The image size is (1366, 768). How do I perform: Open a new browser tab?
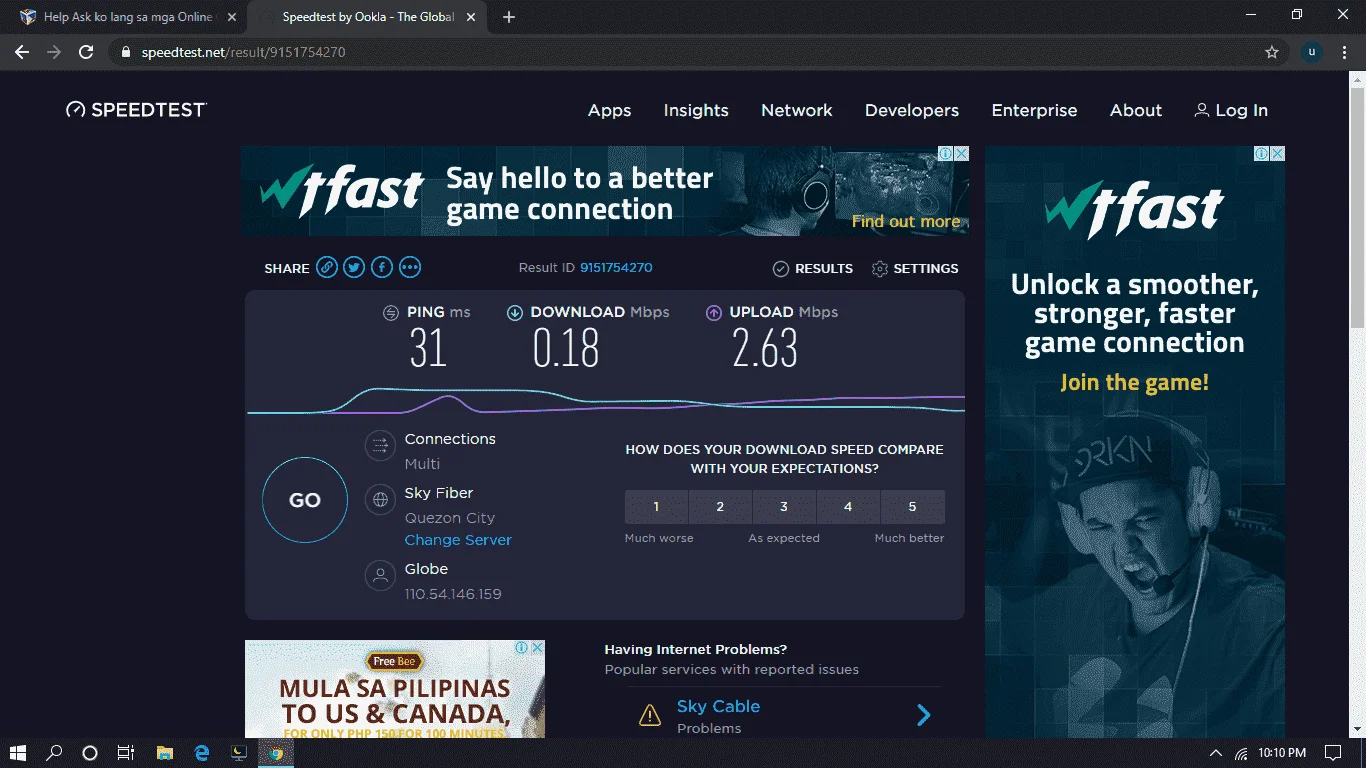509,17
